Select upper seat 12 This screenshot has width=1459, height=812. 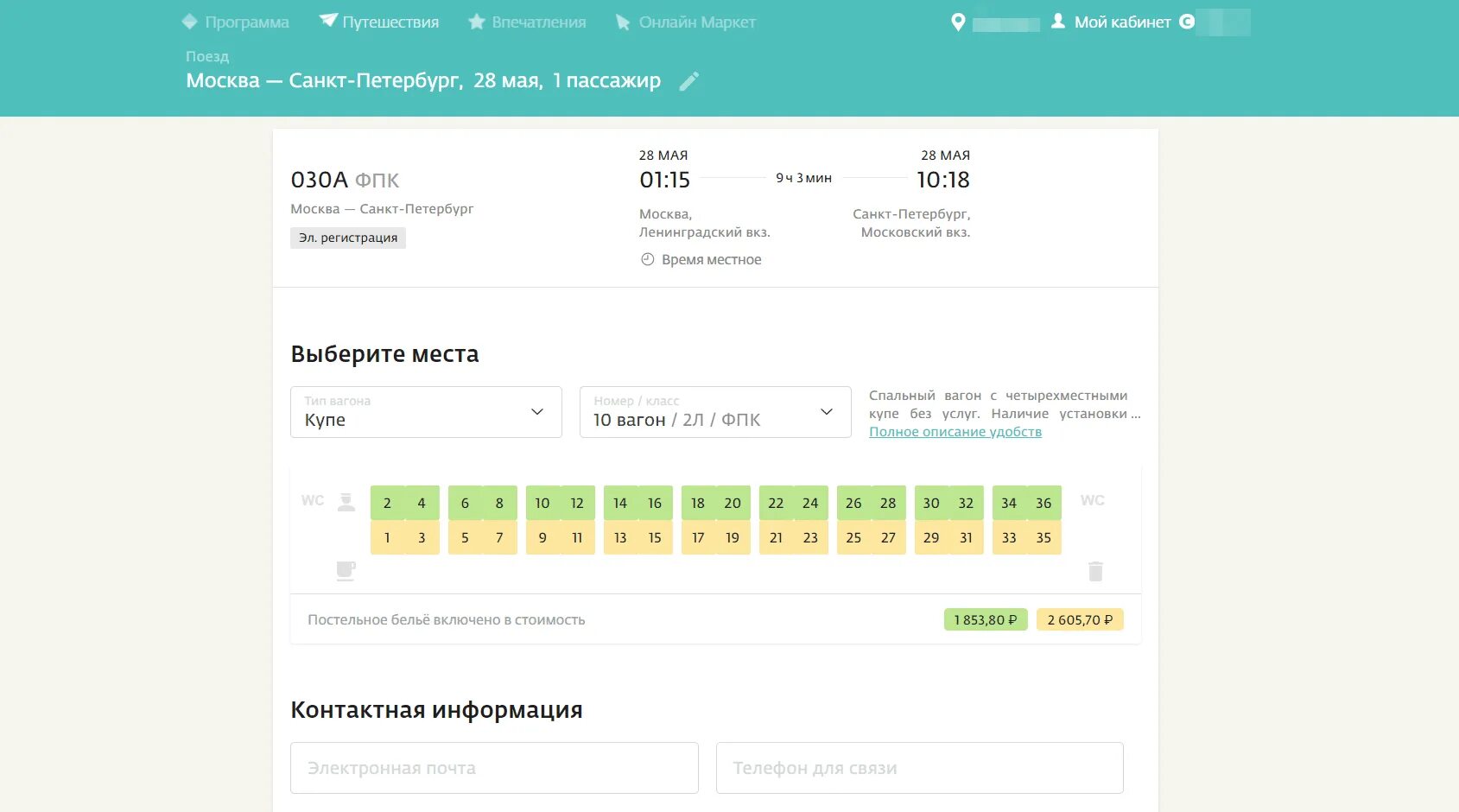point(577,503)
